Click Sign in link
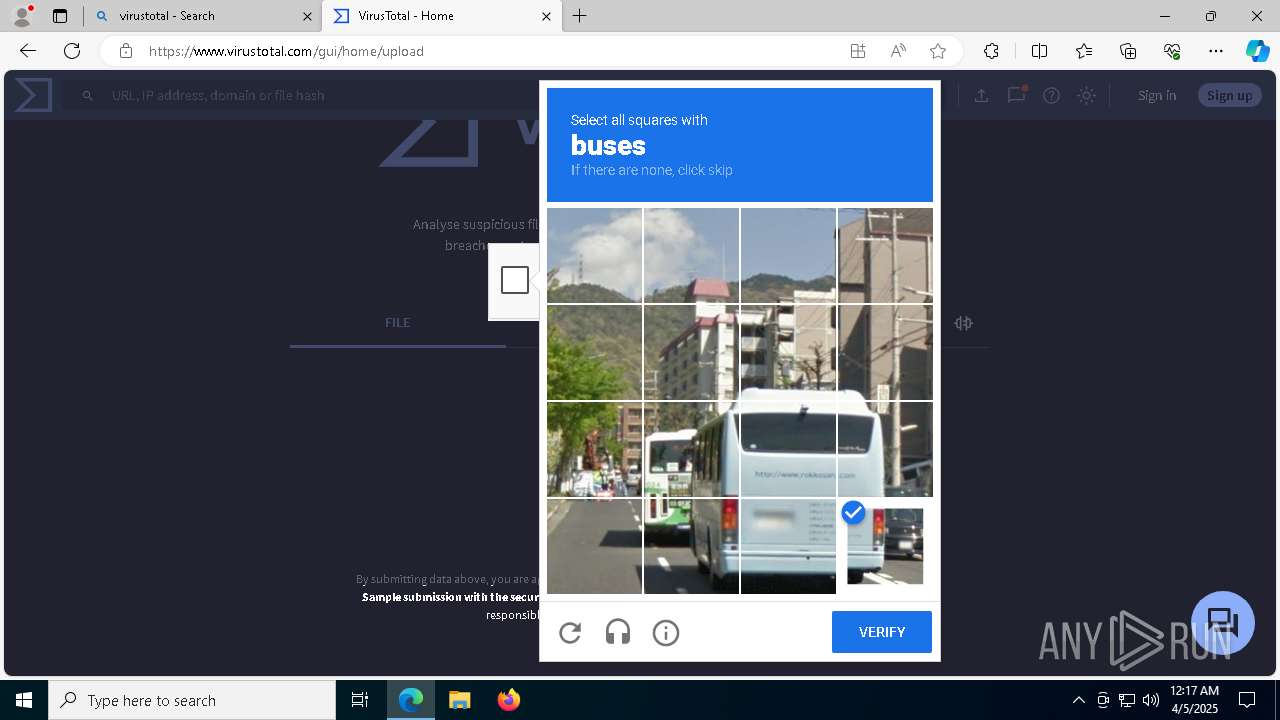This screenshot has height=720, width=1280. [x=1157, y=95]
